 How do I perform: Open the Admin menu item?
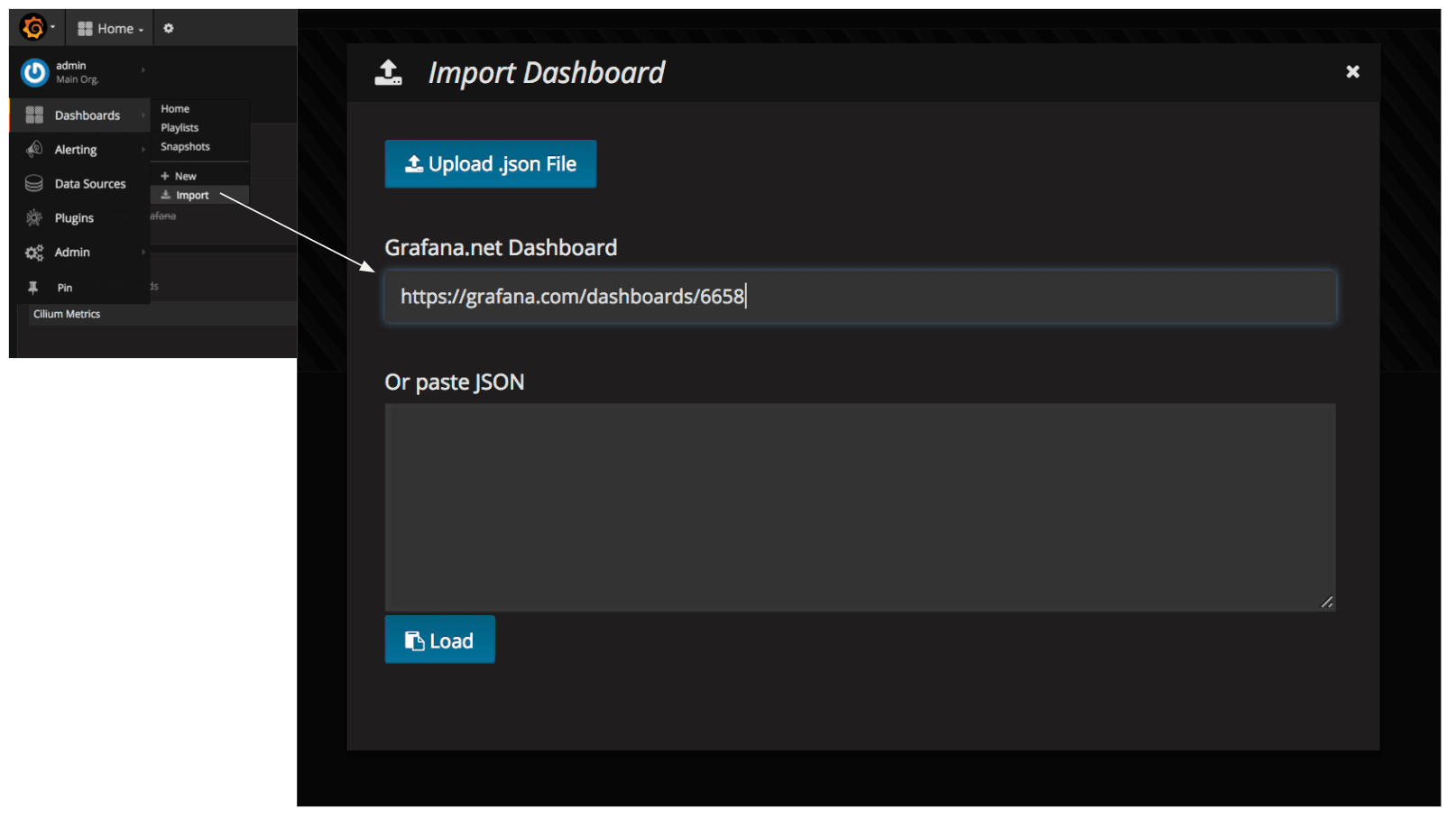coord(79,253)
